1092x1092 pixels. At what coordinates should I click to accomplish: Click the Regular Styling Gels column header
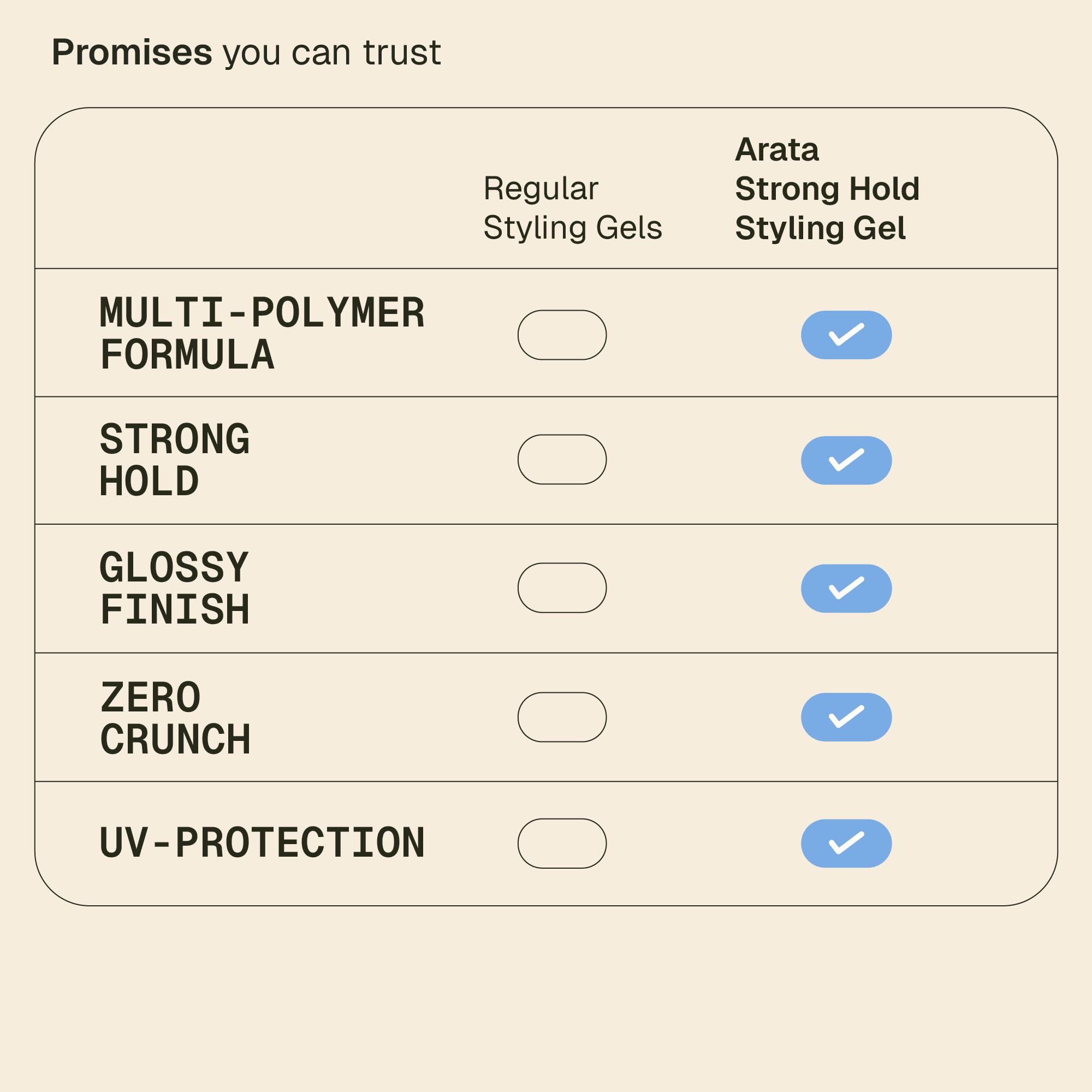(x=572, y=208)
